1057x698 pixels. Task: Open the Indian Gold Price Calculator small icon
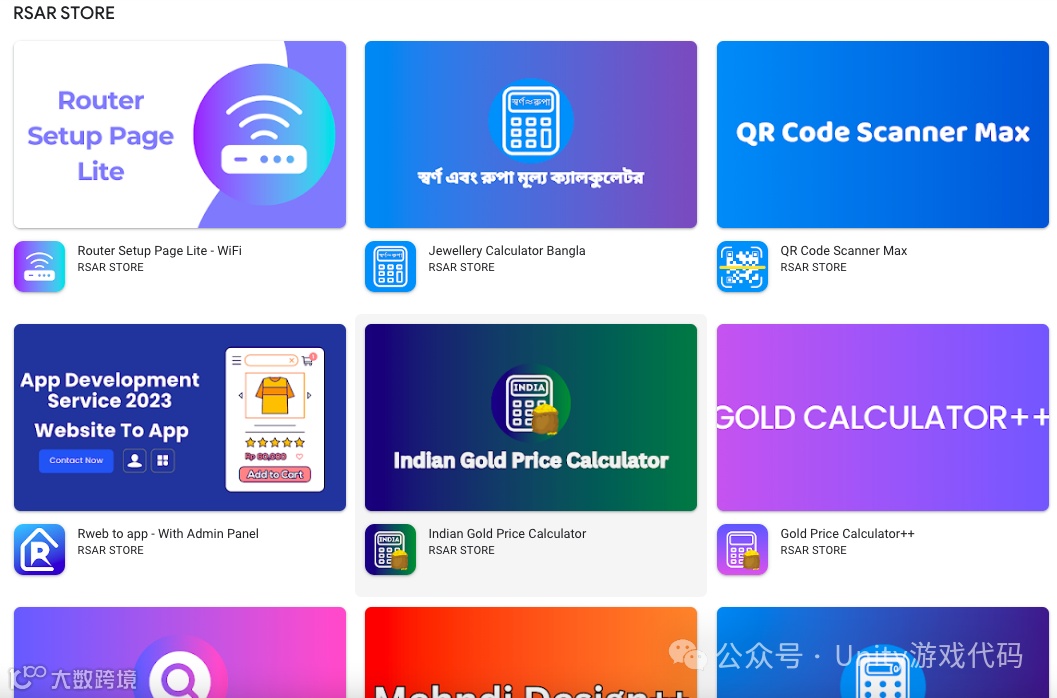(390, 549)
